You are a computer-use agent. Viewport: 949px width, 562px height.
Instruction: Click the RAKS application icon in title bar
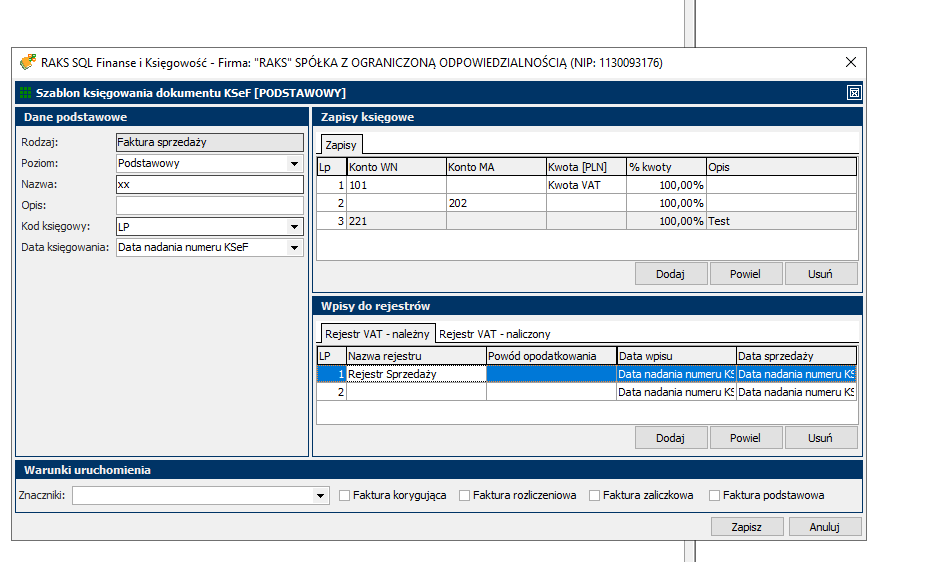pyautogui.click(x=28, y=62)
